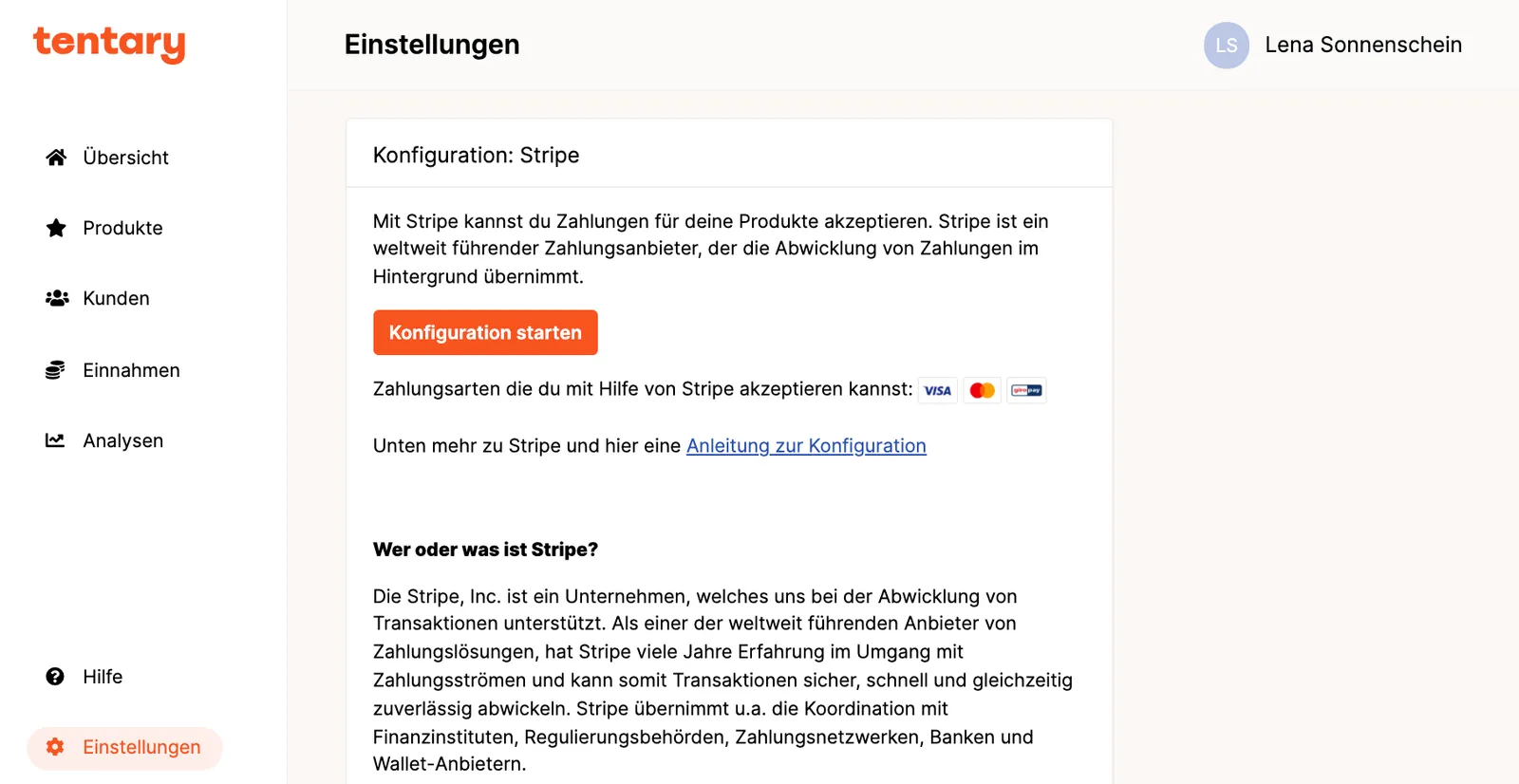Open the Analysen page
Image resolution: width=1519 pixels, height=784 pixels.
[x=122, y=440]
